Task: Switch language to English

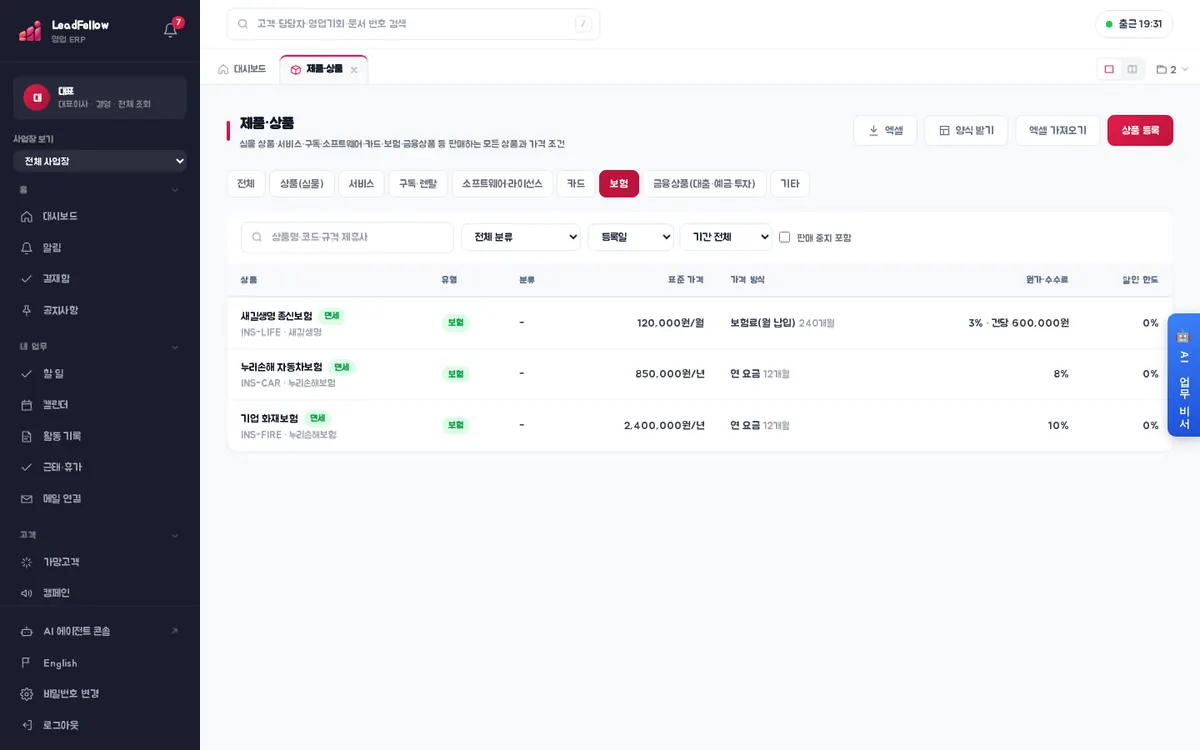Action: coord(100,663)
